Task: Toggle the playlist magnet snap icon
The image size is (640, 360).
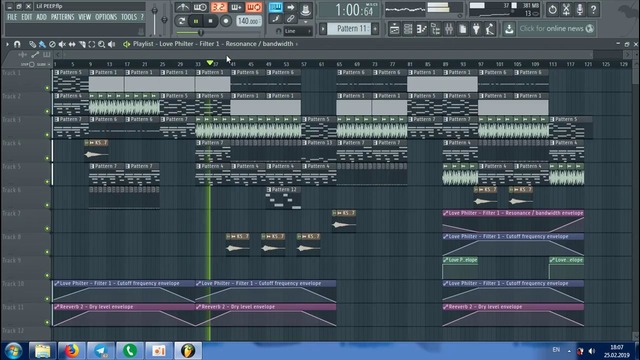Action: (x=17, y=44)
